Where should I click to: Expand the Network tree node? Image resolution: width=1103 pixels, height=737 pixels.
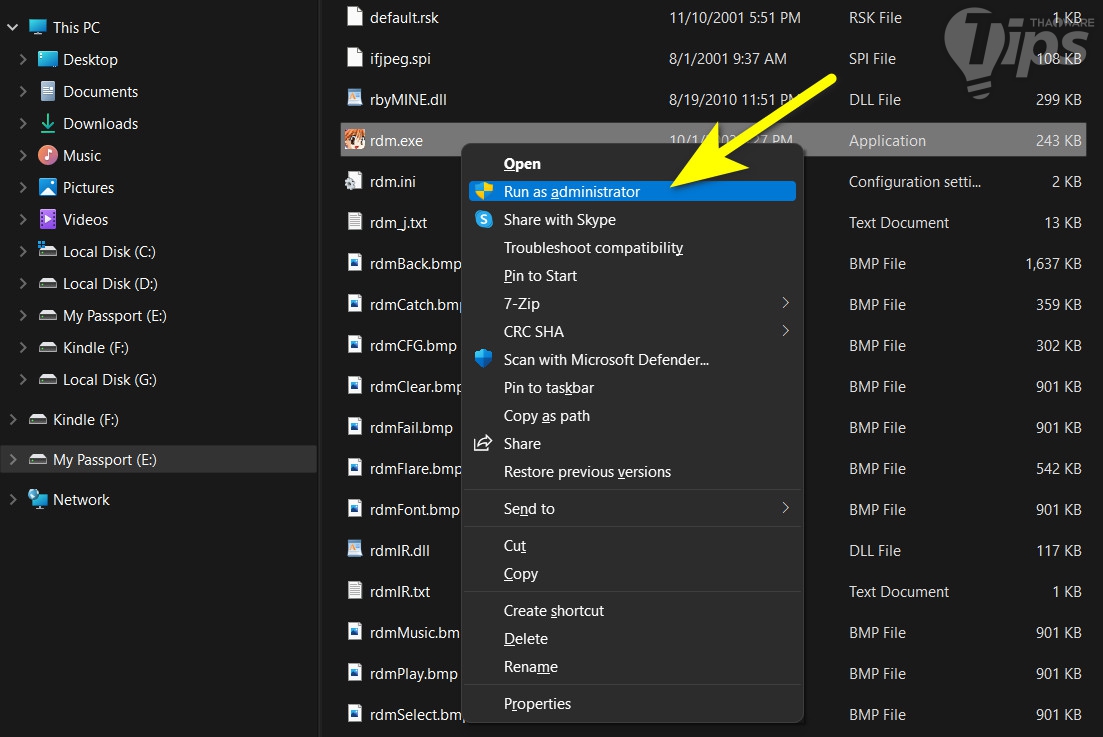(x=12, y=499)
